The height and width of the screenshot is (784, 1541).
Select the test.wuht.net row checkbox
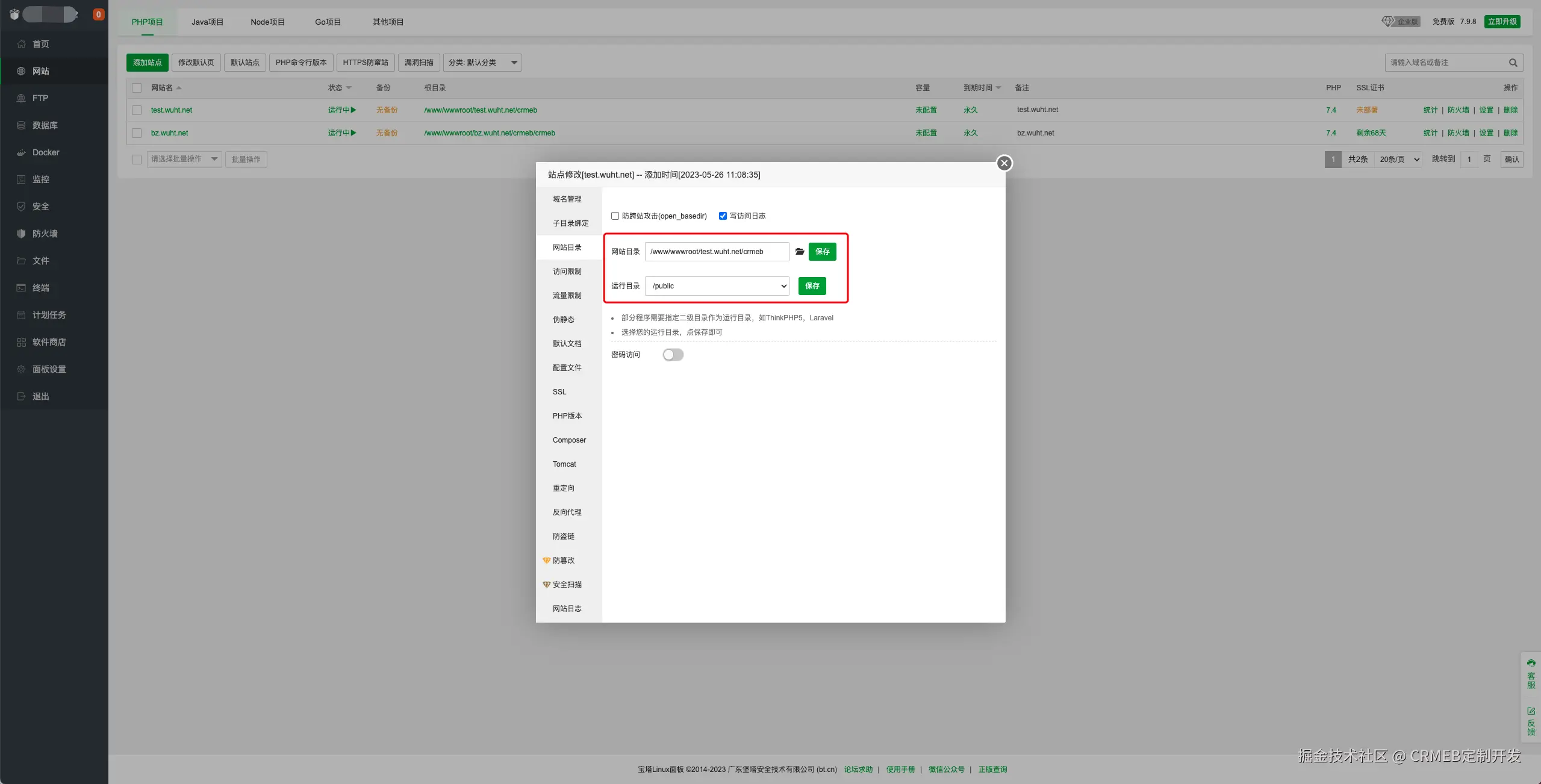[137, 110]
